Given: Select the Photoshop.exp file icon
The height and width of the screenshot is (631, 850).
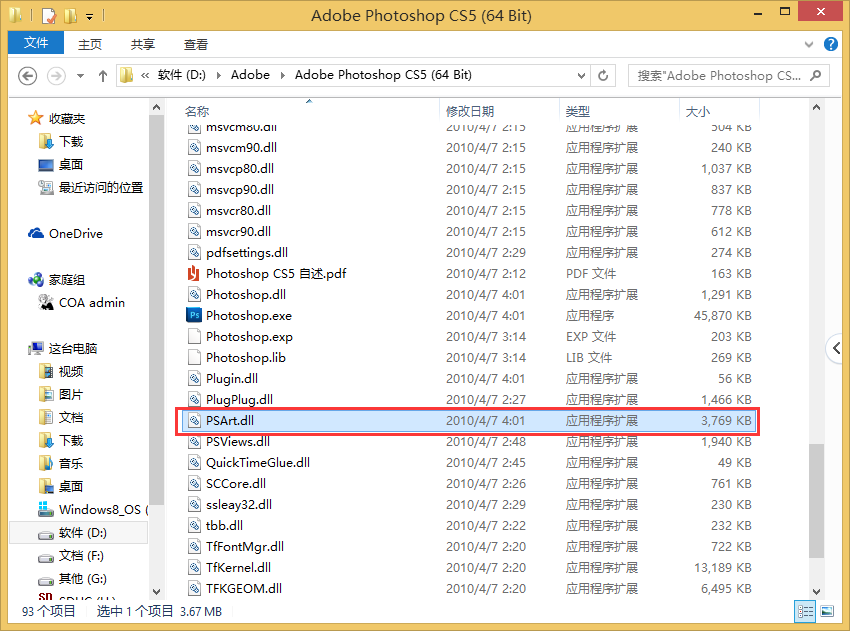Looking at the screenshot, I should (194, 337).
